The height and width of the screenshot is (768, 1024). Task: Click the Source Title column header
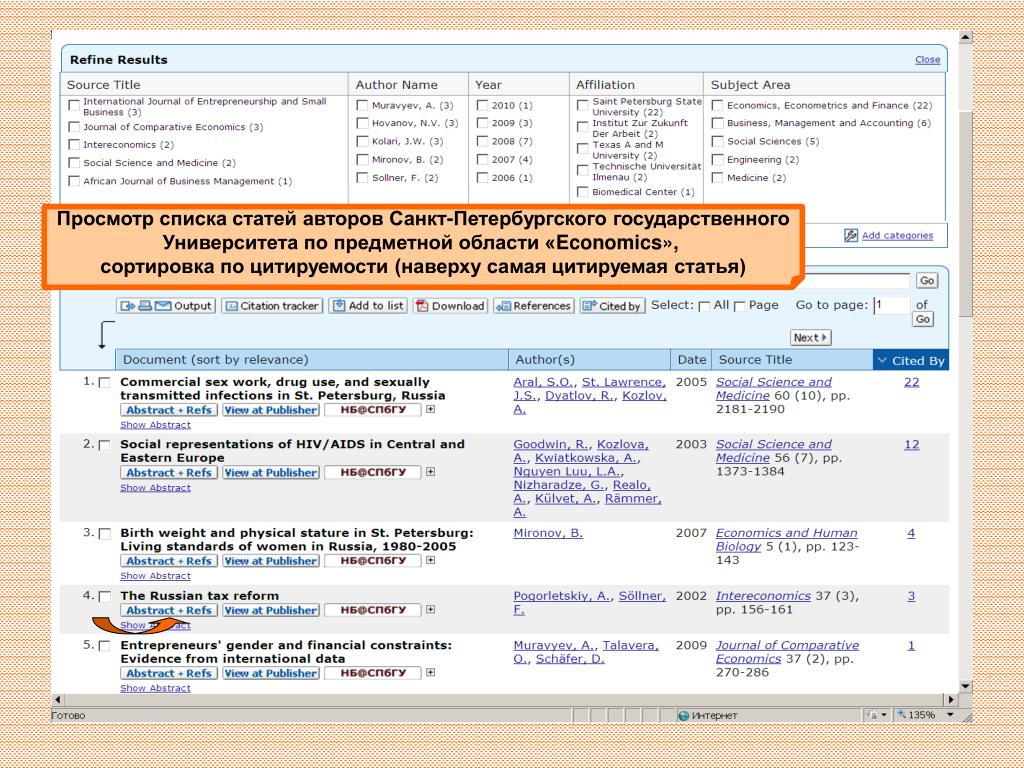[792, 360]
